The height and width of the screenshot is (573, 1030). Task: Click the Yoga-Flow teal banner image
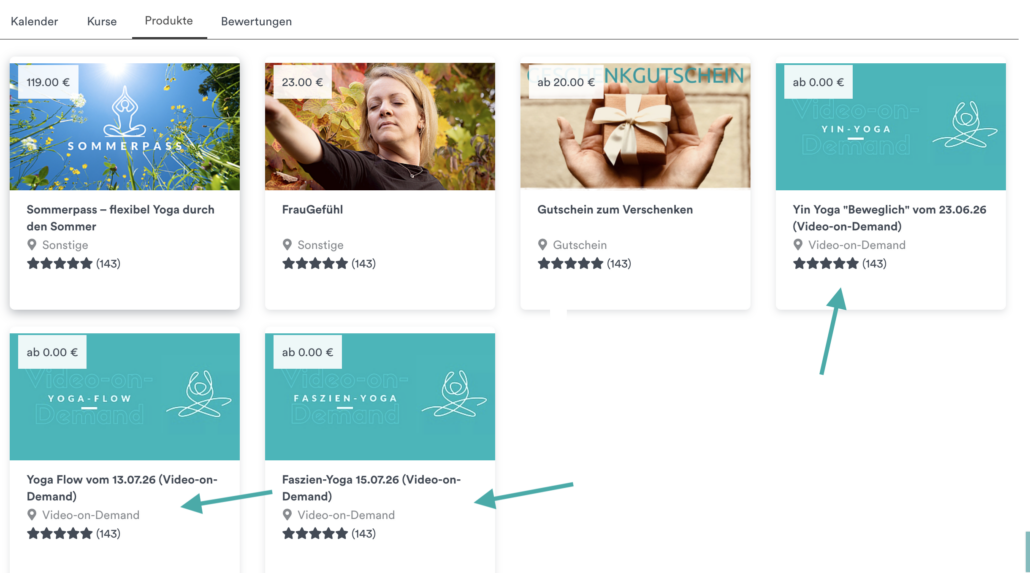[125, 396]
